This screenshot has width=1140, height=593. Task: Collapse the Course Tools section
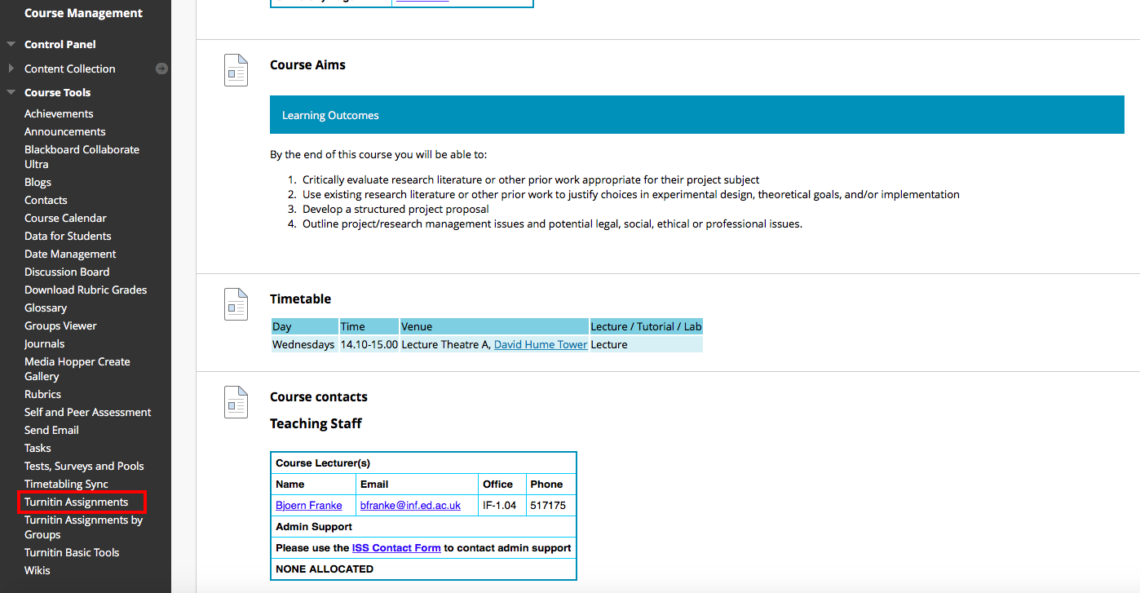pyautogui.click(x=9, y=92)
